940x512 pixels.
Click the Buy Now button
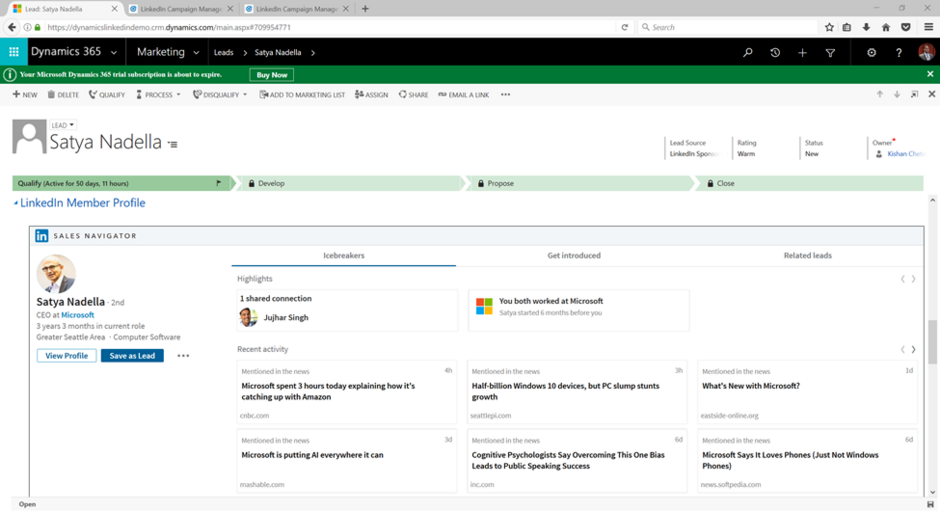pos(272,75)
